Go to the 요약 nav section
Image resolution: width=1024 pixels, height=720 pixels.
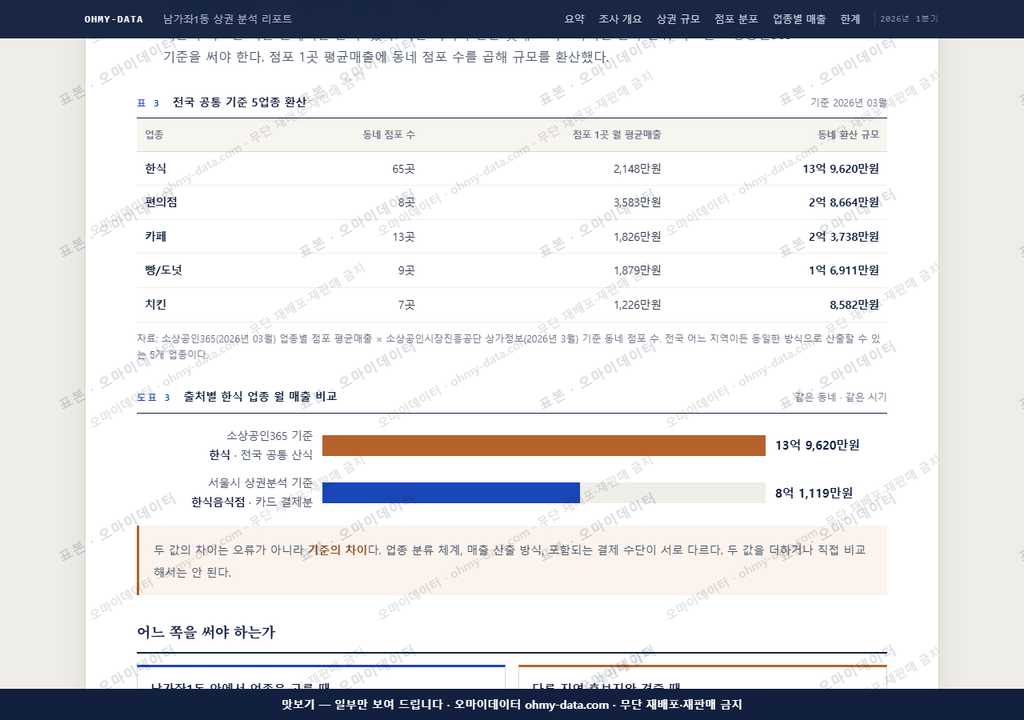coord(574,19)
